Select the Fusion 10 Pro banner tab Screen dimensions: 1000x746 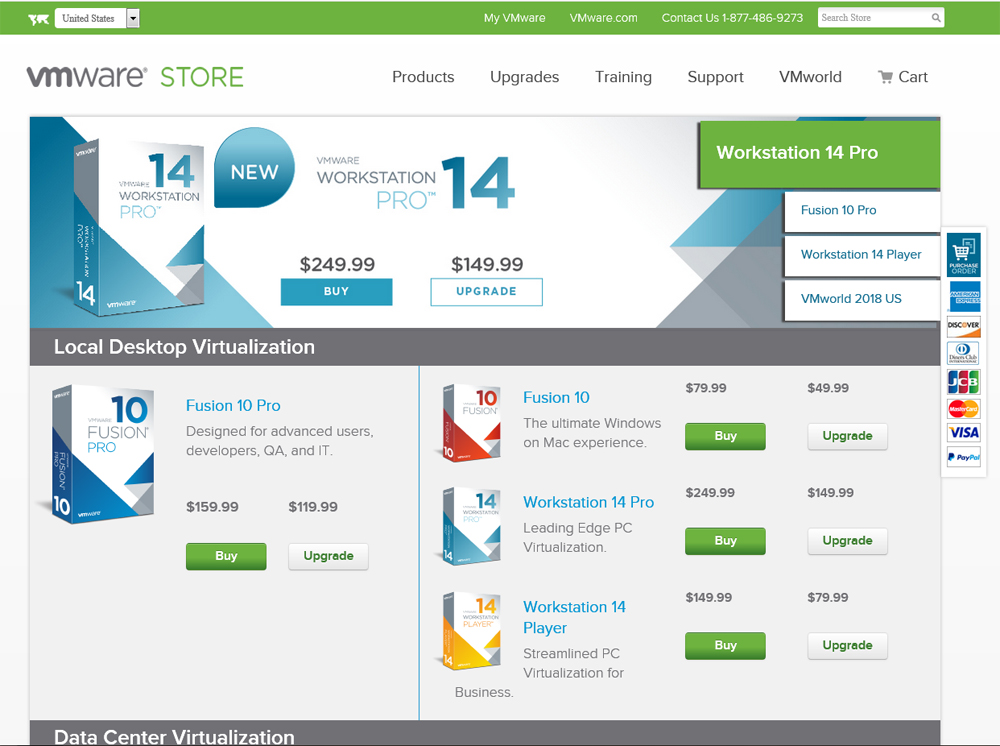862,210
